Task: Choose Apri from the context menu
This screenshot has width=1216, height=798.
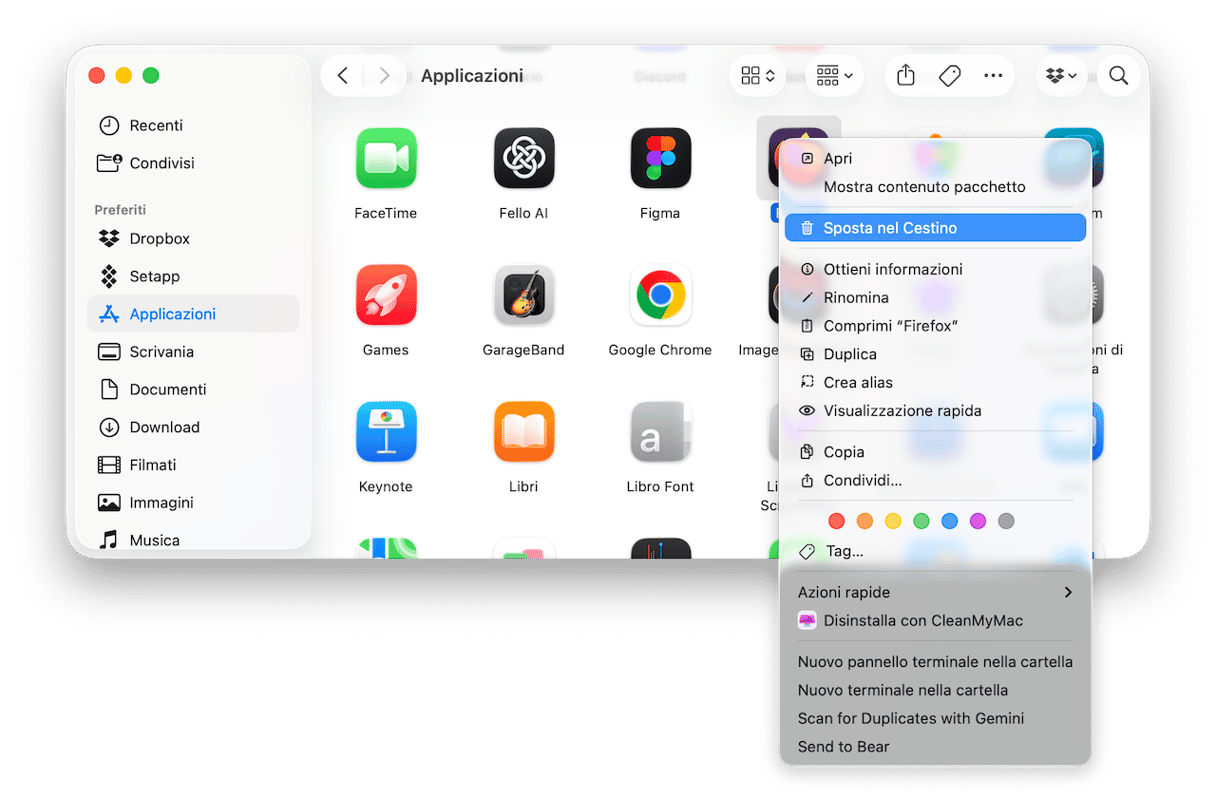Action: point(935,158)
